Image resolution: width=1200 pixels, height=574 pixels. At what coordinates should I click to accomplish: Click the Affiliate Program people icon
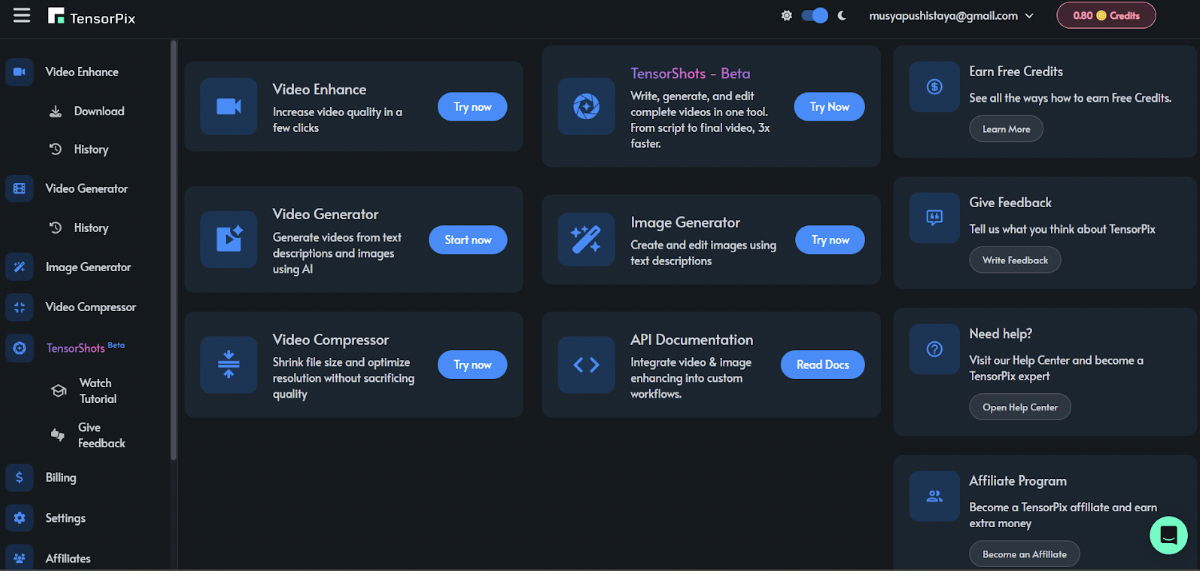[934, 496]
